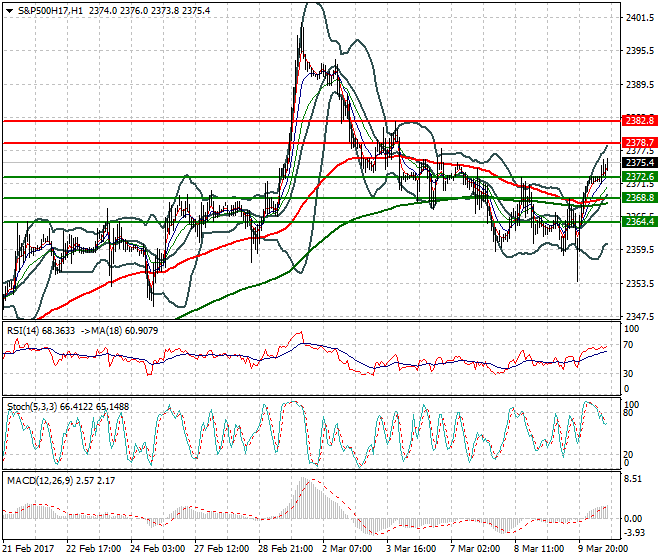Click the RSI 30 level scale value
Viewport: 660px width, 560px height.
click(628, 373)
